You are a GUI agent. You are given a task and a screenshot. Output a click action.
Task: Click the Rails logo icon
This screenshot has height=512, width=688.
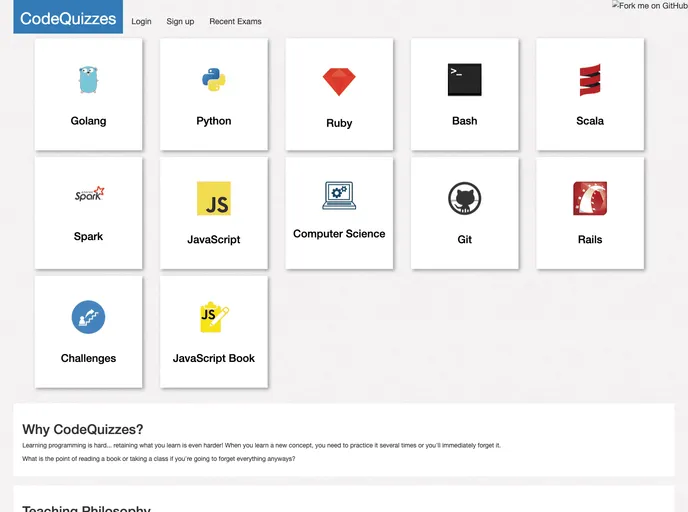[590, 198]
